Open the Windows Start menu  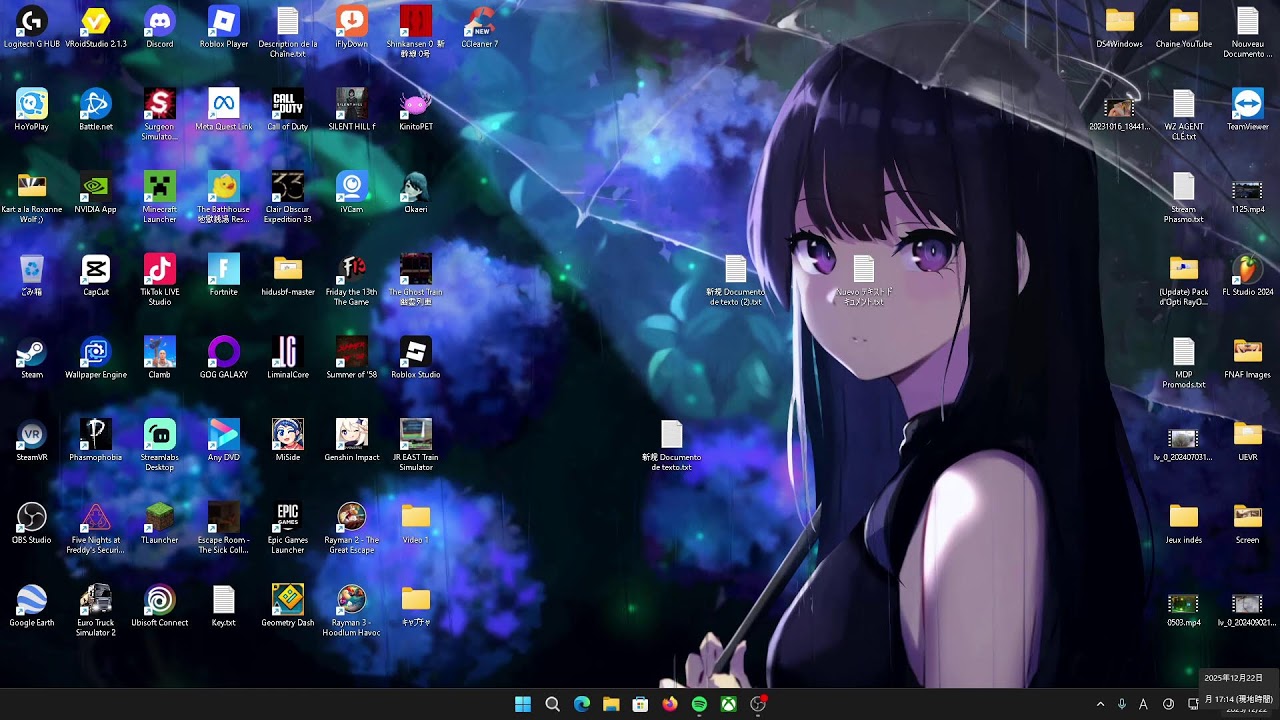523,704
